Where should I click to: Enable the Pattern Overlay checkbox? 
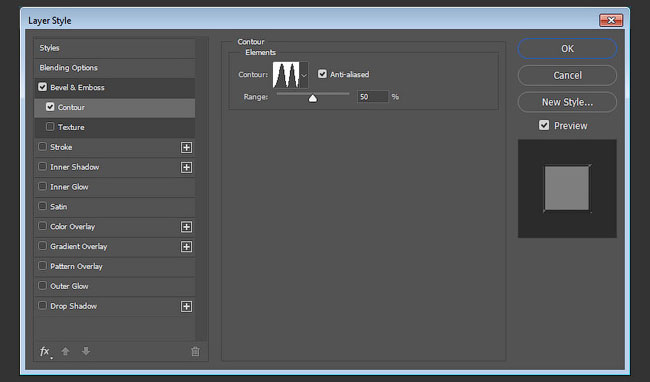(x=42, y=266)
